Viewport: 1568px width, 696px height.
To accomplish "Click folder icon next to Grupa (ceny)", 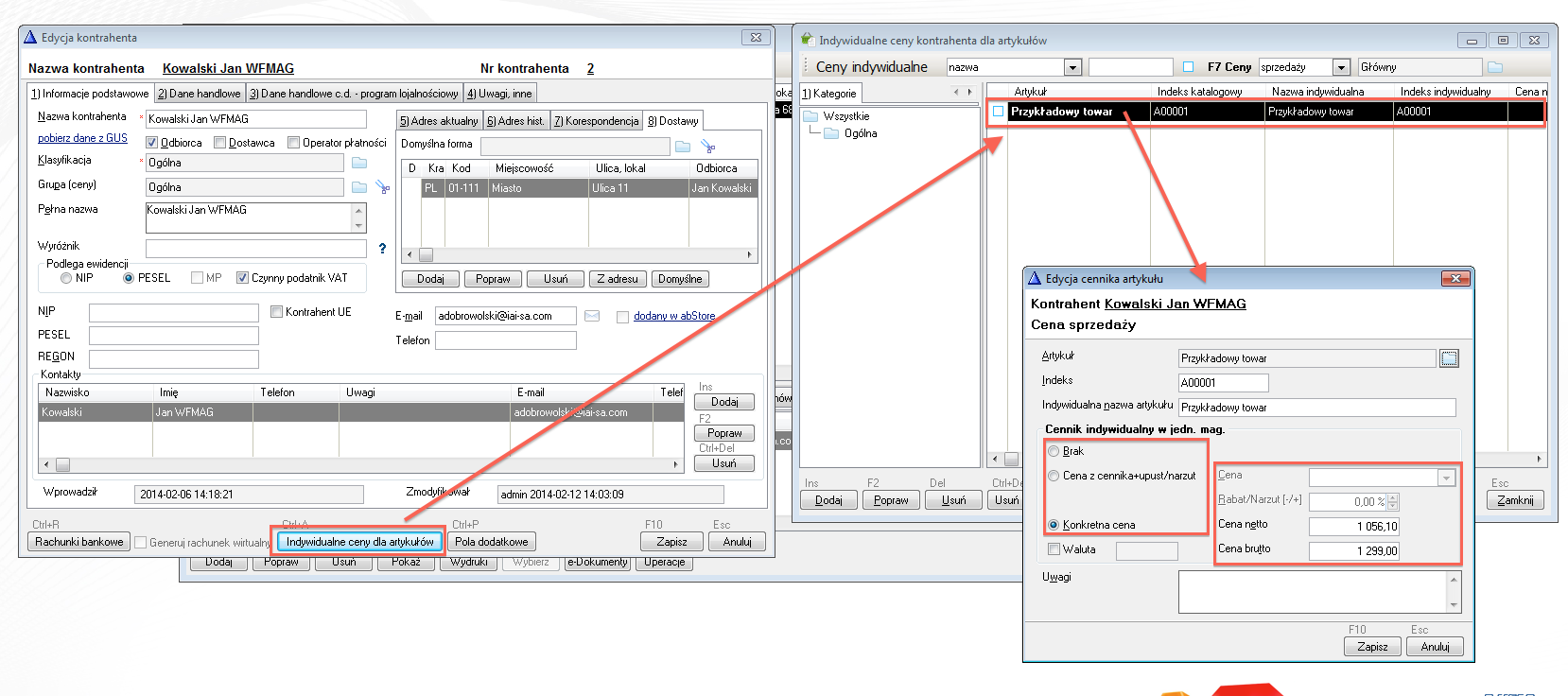I will click(x=359, y=187).
